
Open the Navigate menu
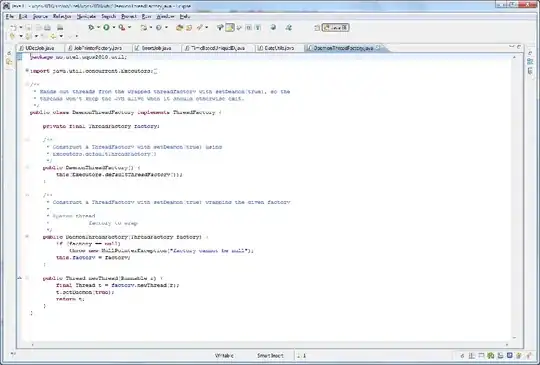point(86,17)
